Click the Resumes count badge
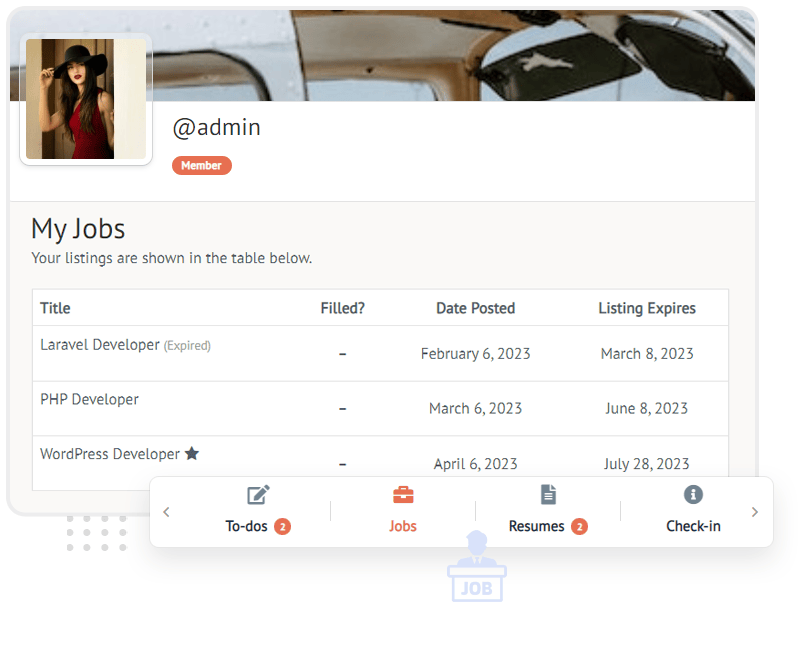The image size is (800, 650). [579, 526]
